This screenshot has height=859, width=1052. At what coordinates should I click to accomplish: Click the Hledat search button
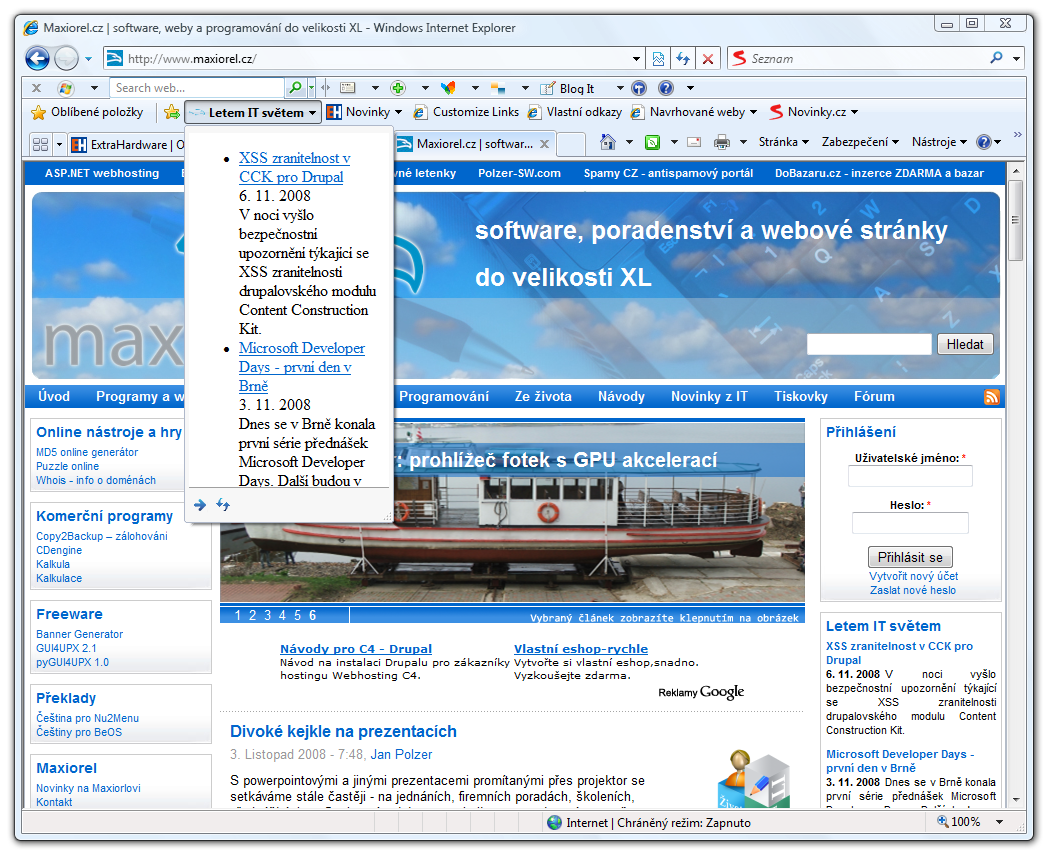(965, 344)
